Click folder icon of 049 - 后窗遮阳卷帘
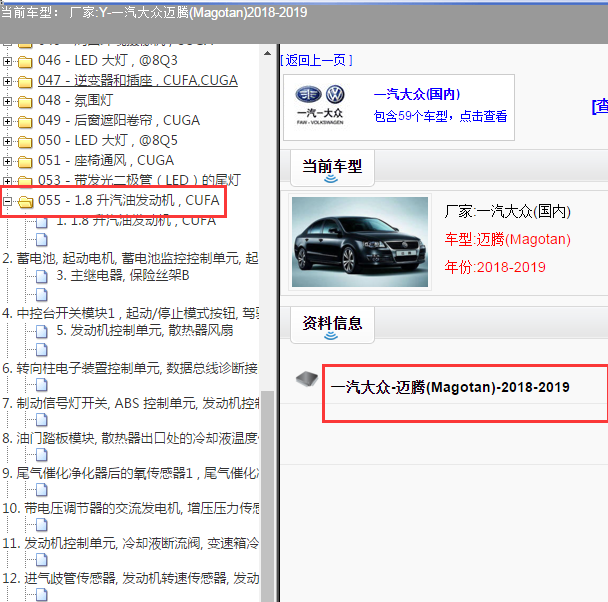The height and width of the screenshot is (602, 608). point(25,122)
